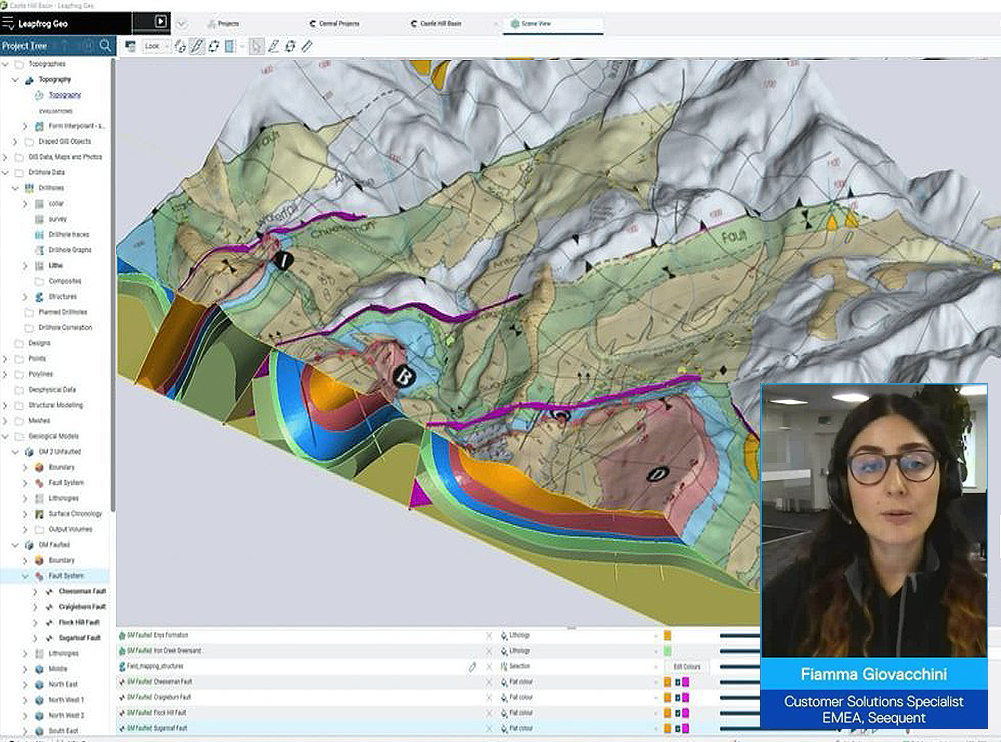
Task: Click the Topography surface icon in the tree
Action: click(x=29, y=80)
